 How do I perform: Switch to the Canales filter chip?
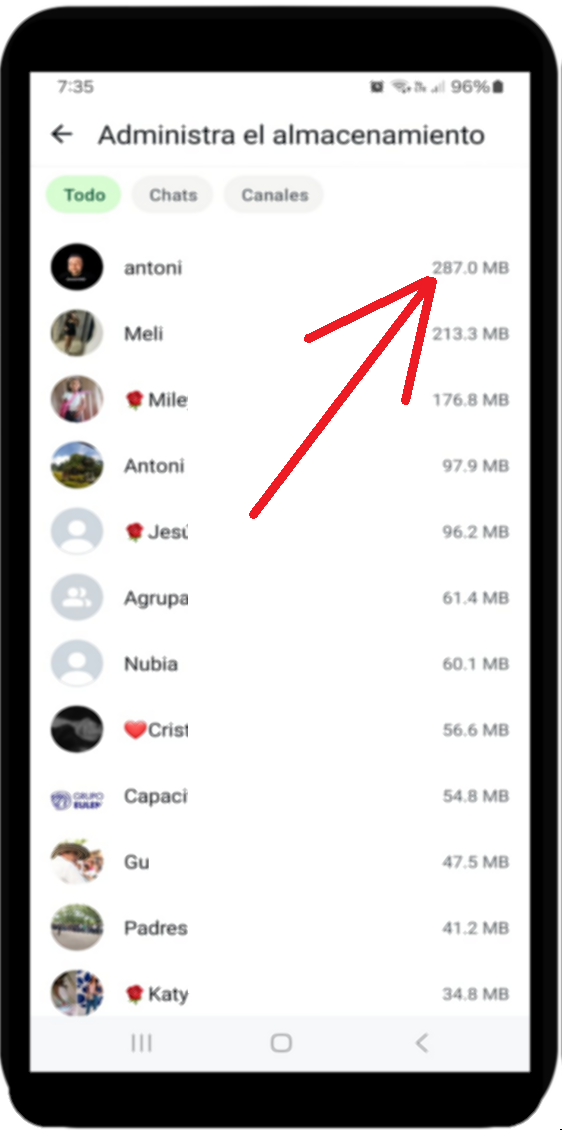(274, 195)
